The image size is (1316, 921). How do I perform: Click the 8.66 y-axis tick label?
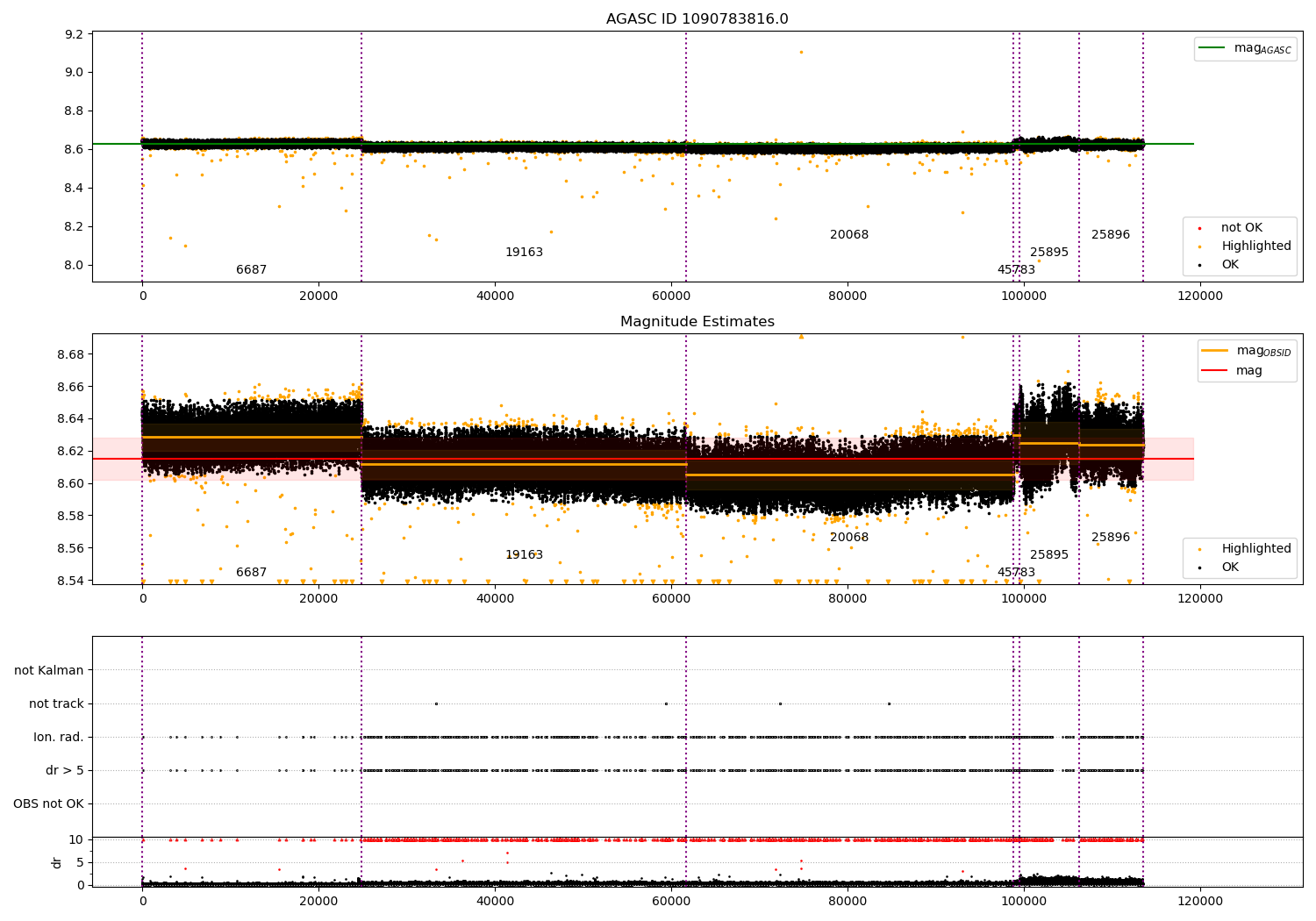coord(71,387)
